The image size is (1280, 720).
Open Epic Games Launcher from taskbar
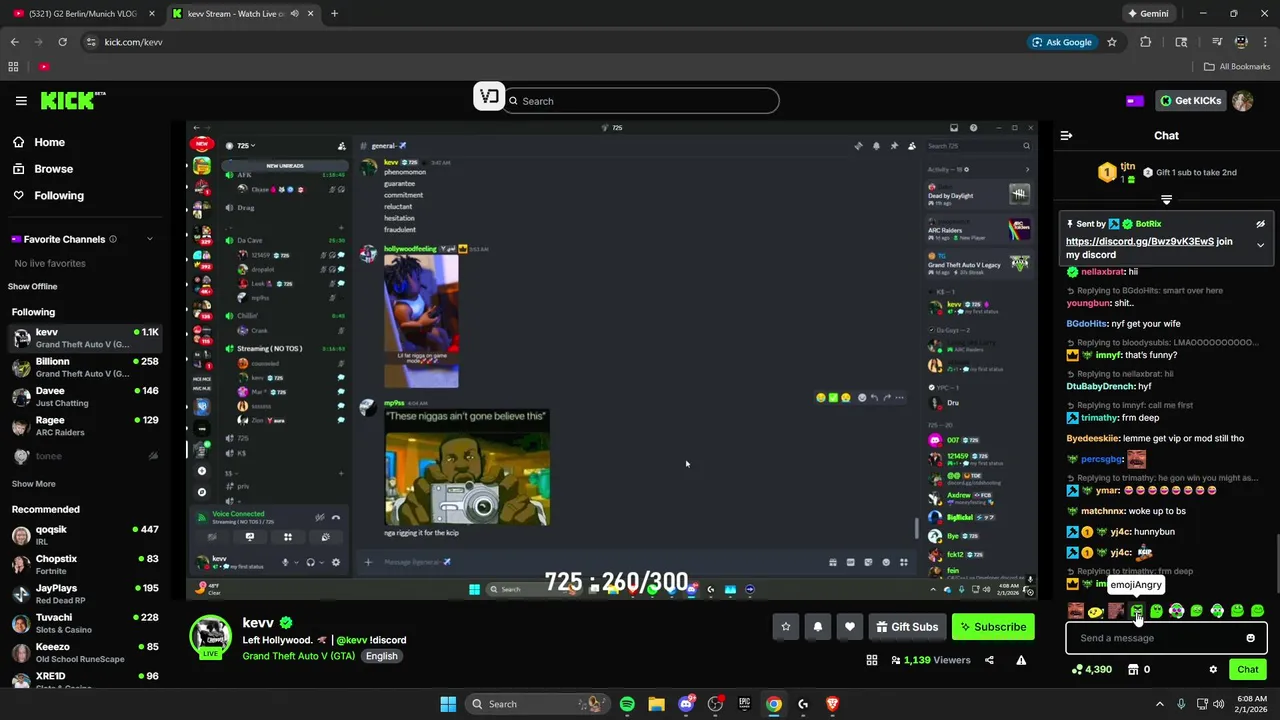tap(744, 704)
